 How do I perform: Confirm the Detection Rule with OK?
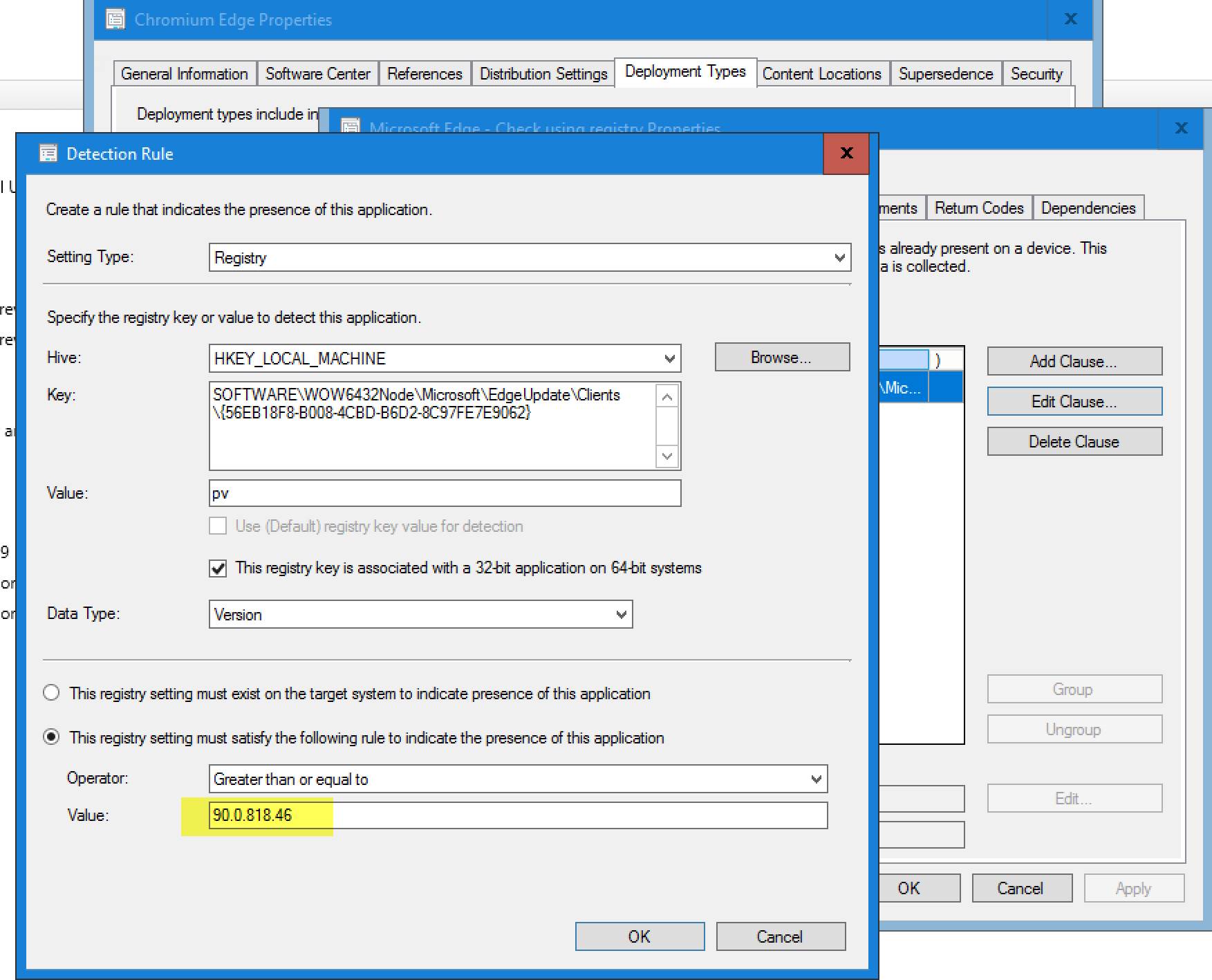pos(640,936)
